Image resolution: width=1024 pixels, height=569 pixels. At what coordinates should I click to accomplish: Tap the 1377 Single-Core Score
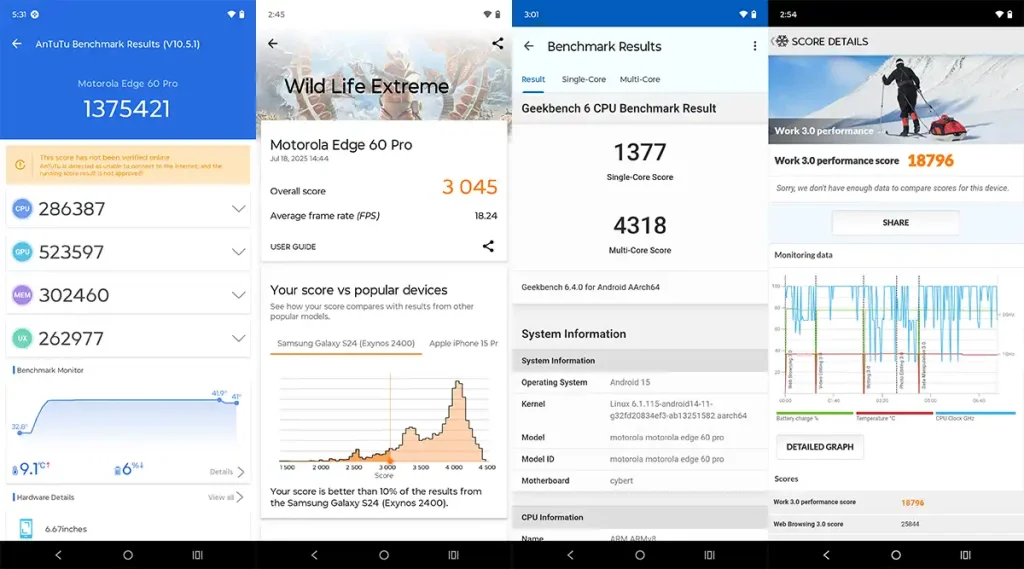tap(640, 152)
